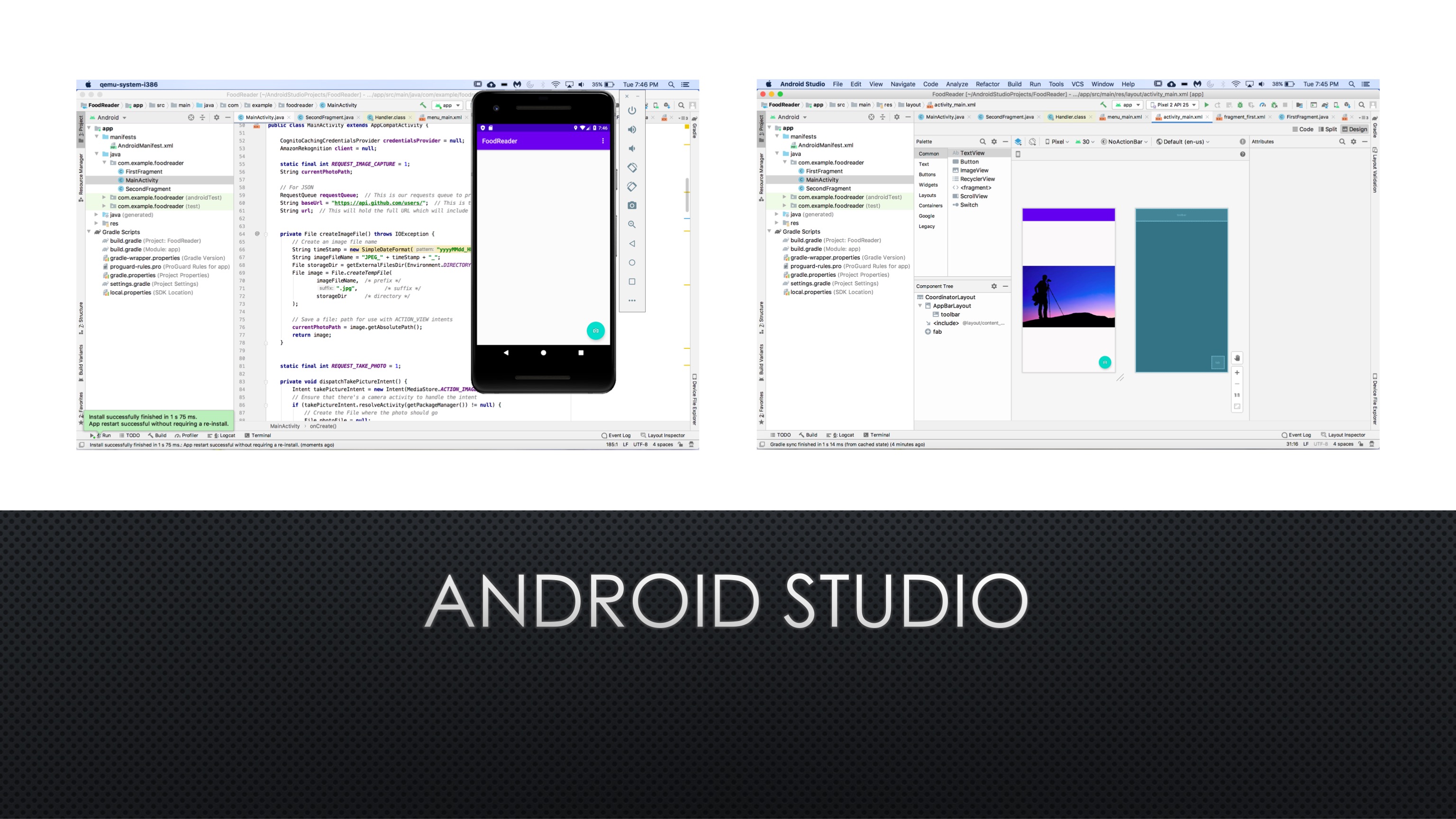Click the emulator side-panel back triangle icon
Image resolution: width=1456 pixels, height=819 pixels.
click(632, 244)
